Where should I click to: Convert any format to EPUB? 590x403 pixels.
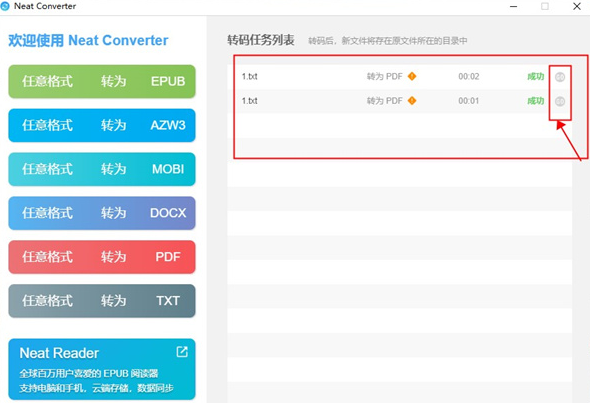tap(102, 81)
